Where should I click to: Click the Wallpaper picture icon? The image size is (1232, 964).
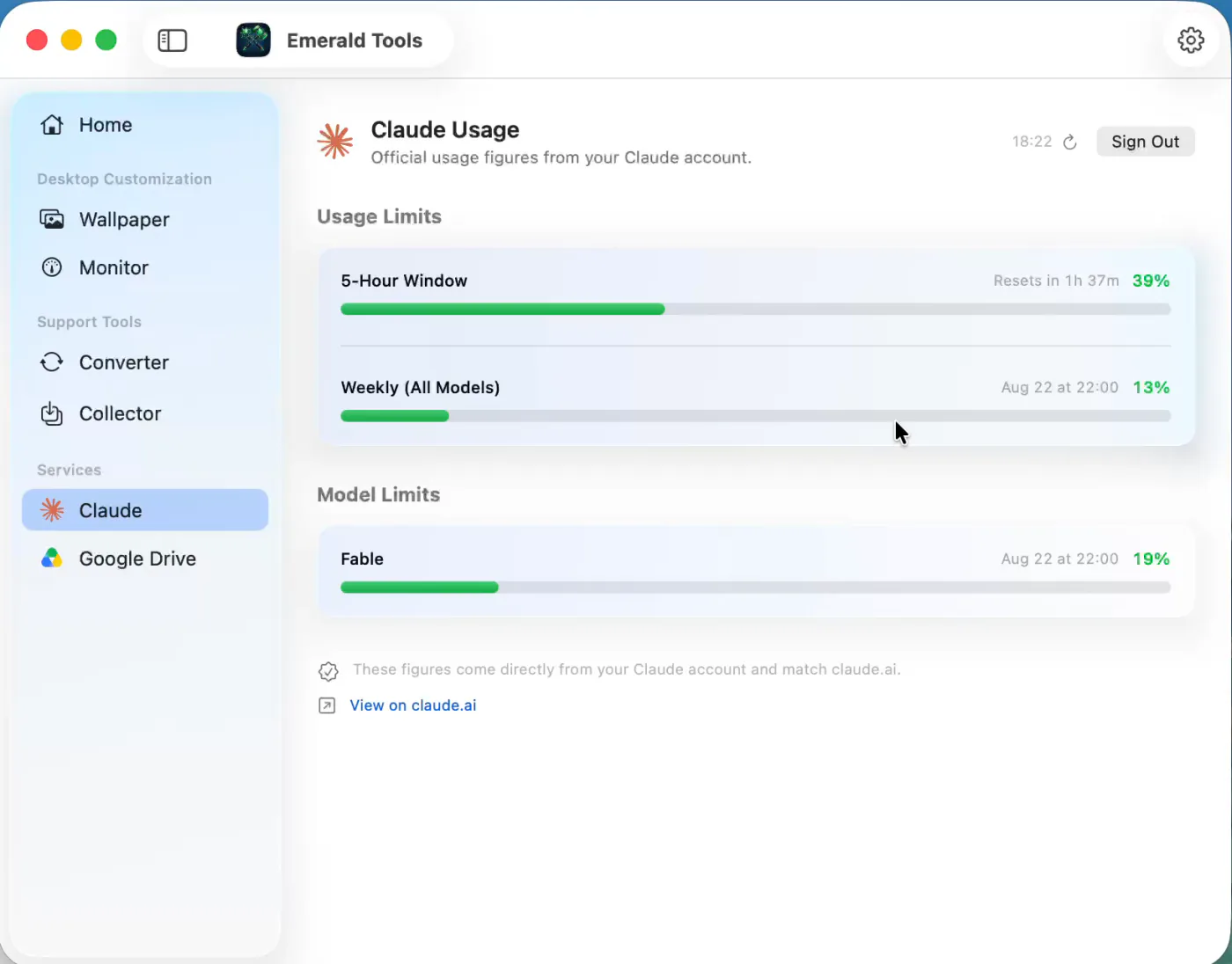52,219
